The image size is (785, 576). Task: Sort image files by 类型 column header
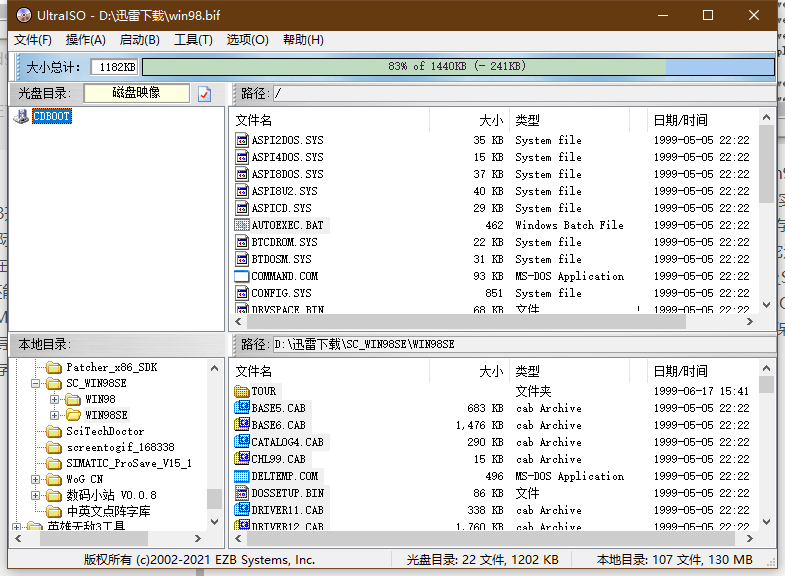click(569, 120)
